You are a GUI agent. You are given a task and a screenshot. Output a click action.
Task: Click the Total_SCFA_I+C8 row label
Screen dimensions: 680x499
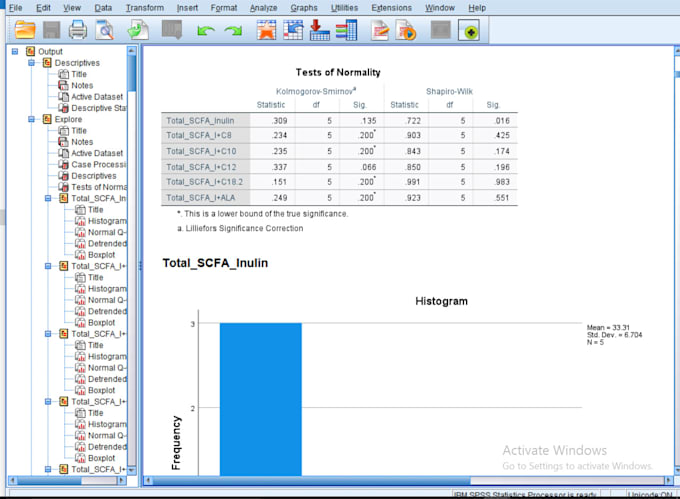click(x=199, y=135)
